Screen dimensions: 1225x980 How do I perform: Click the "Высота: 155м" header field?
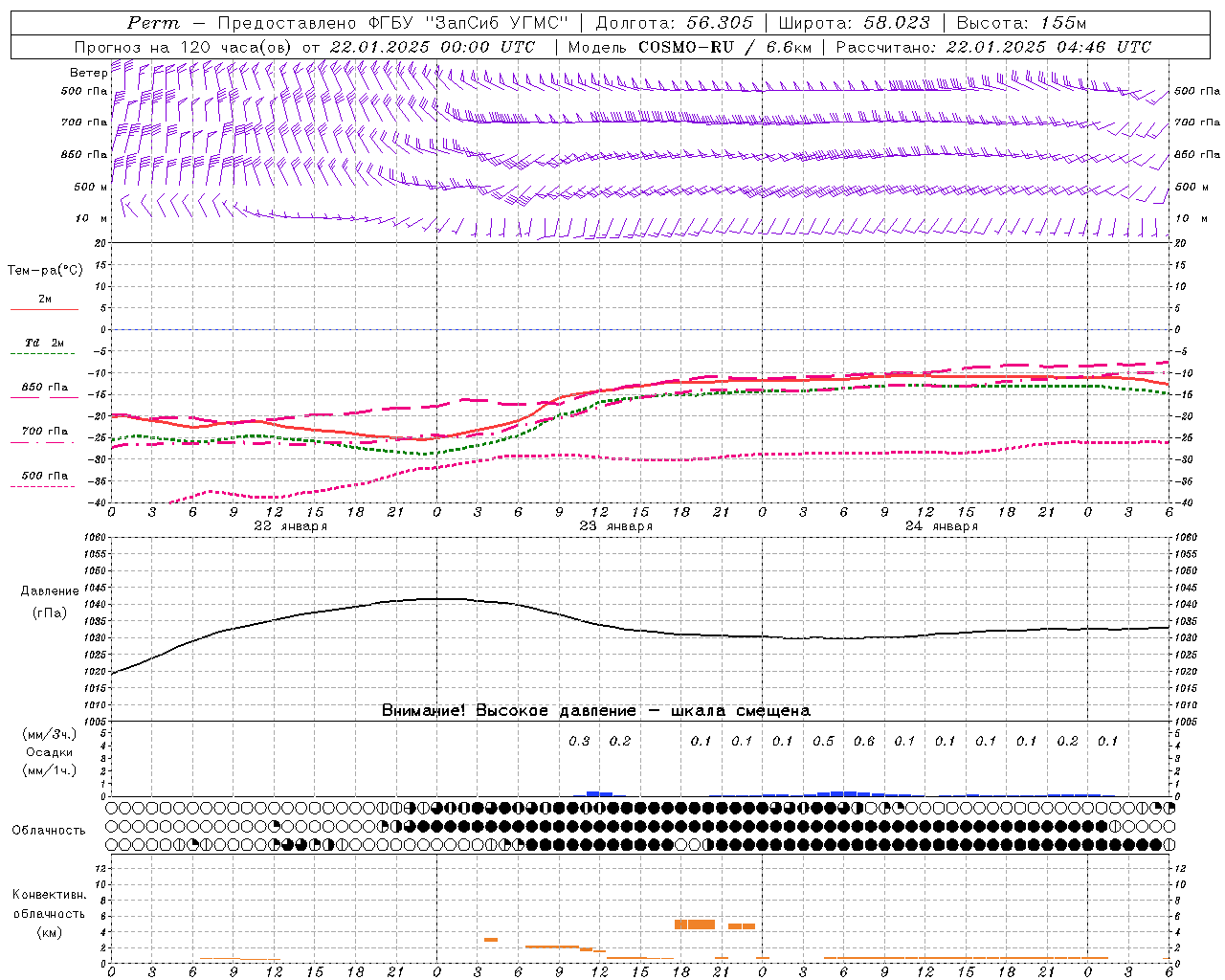pos(1021,23)
